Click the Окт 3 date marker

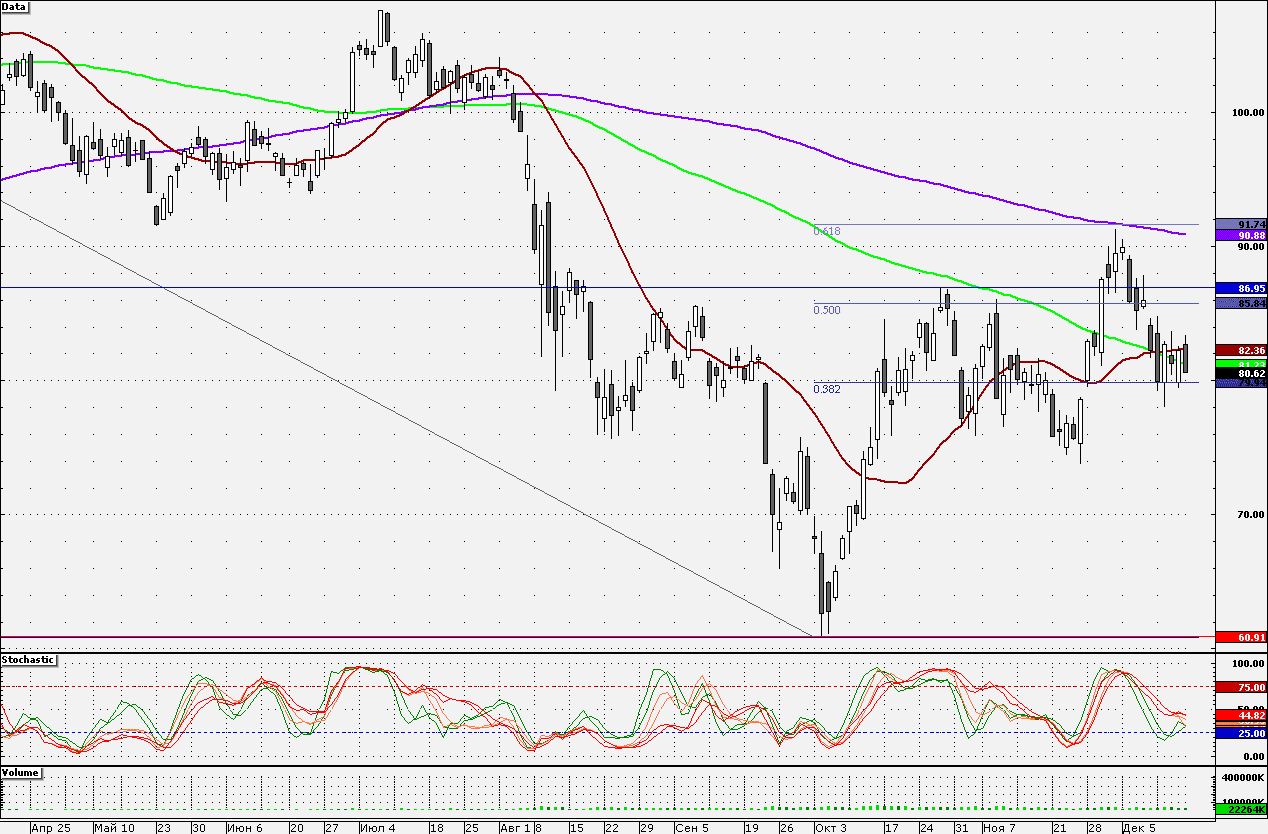830,828
